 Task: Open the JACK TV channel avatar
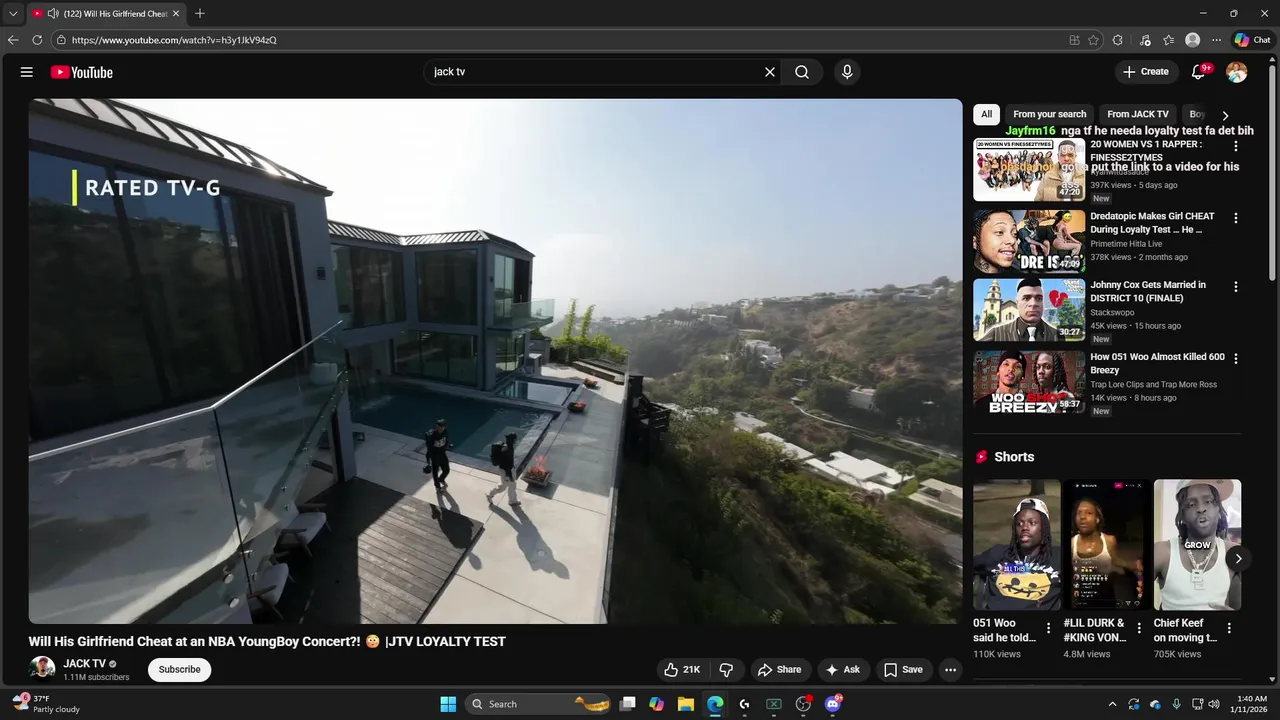point(42,669)
